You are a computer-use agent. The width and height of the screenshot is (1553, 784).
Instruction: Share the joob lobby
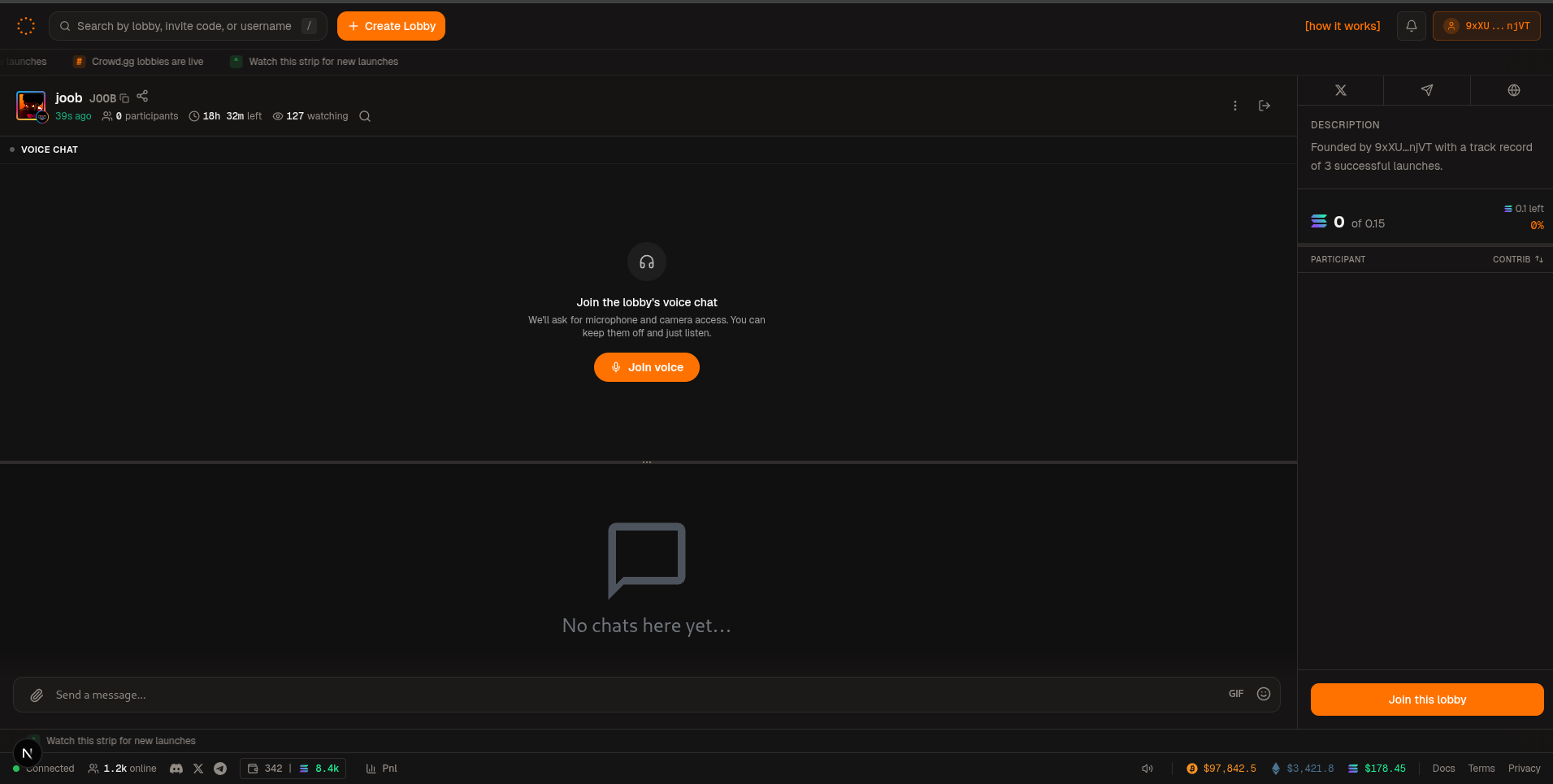tap(142, 96)
